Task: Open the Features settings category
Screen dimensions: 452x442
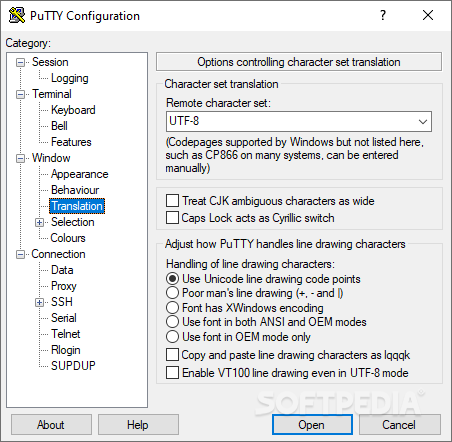Action: pyautogui.click(x=71, y=142)
